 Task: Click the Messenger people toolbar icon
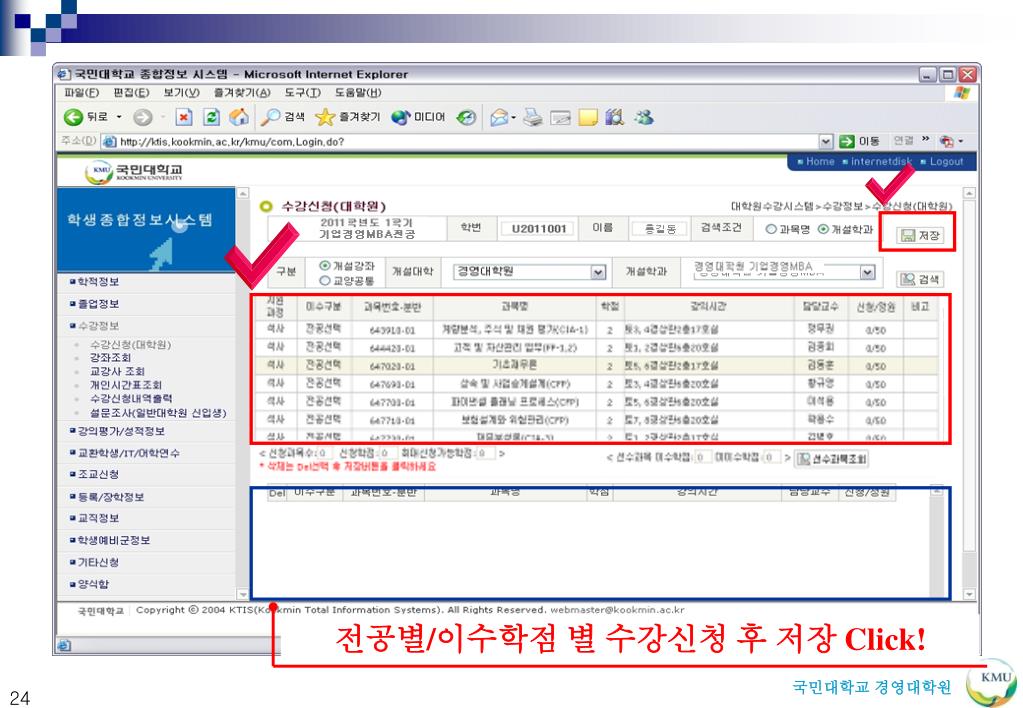[644, 117]
